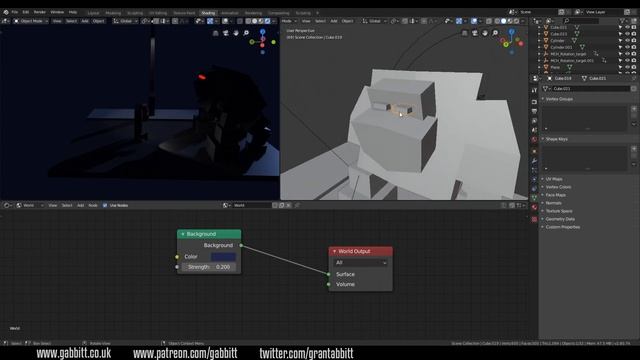Collapse the Background node
The width and height of the screenshot is (640, 360).
[183, 234]
